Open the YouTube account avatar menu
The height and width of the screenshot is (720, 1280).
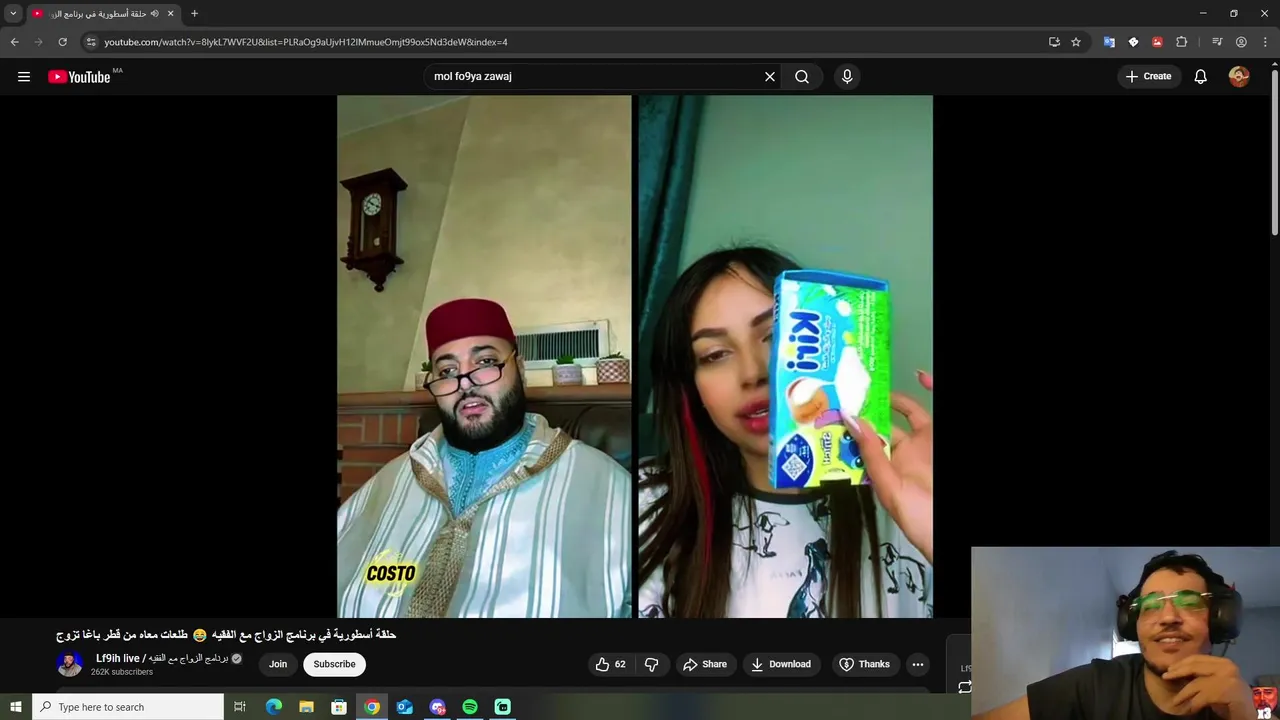[1239, 76]
